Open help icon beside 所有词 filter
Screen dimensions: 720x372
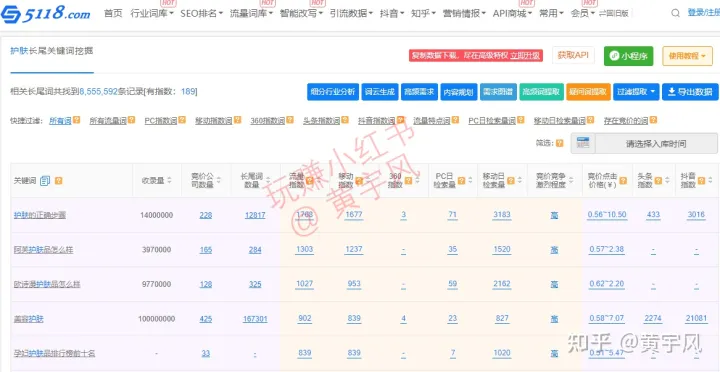pyautogui.click(x=76, y=120)
